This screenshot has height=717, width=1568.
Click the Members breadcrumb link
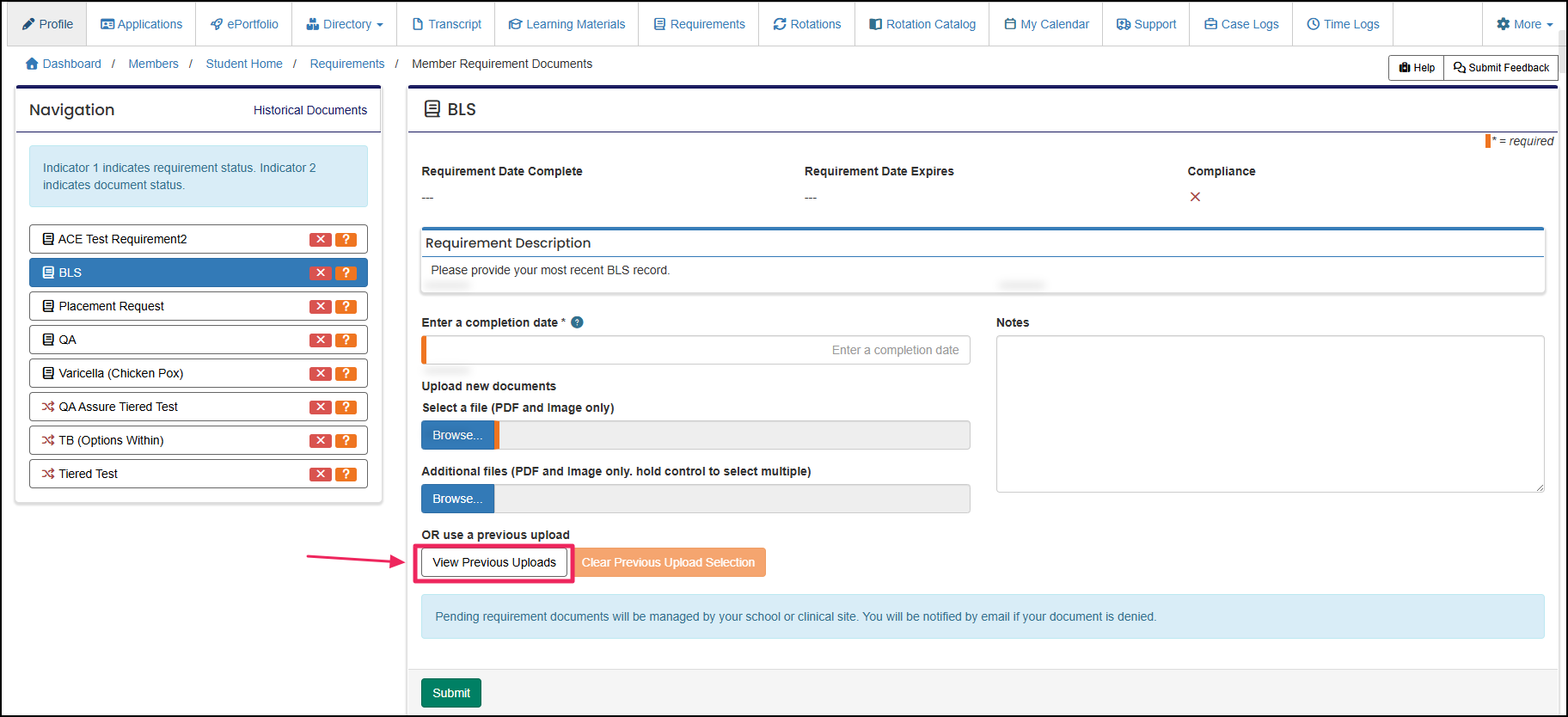point(153,64)
